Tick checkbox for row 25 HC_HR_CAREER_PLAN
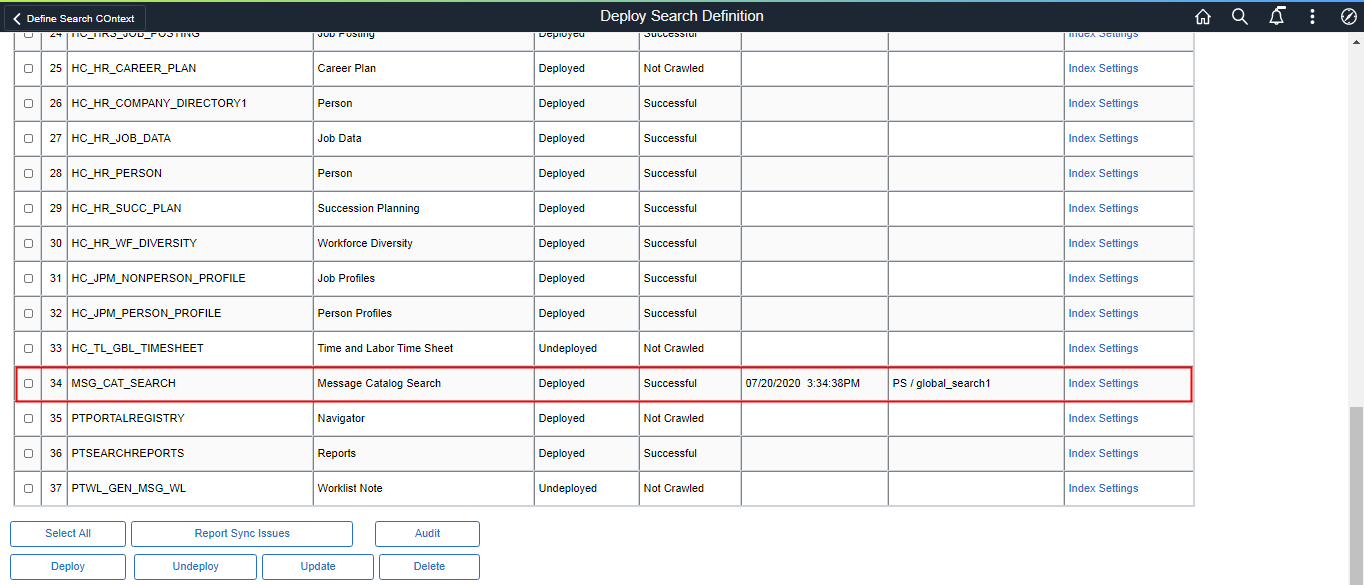The height and width of the screenshot is (585, 1364). (28, 69)
